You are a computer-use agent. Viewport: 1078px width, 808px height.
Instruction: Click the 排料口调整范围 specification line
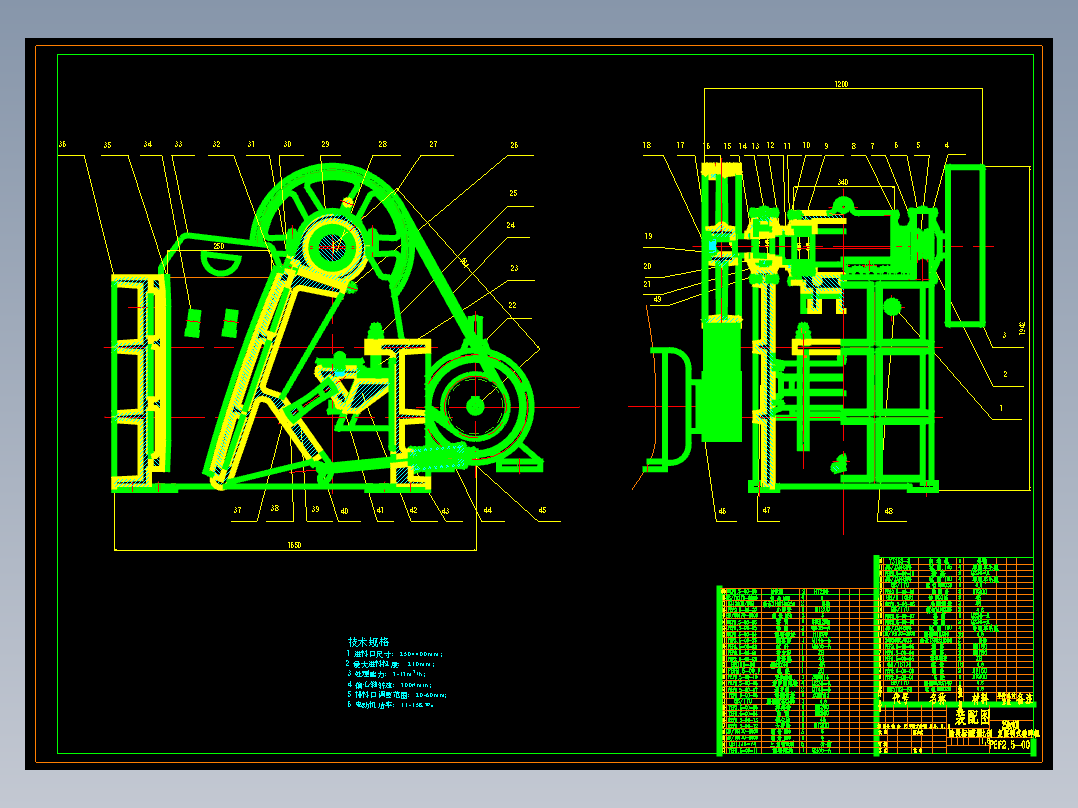[397, 695]
